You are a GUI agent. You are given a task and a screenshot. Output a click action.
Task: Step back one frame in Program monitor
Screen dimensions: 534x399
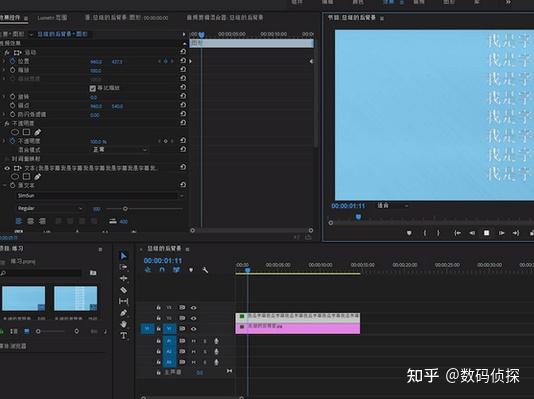pos(472,233)
